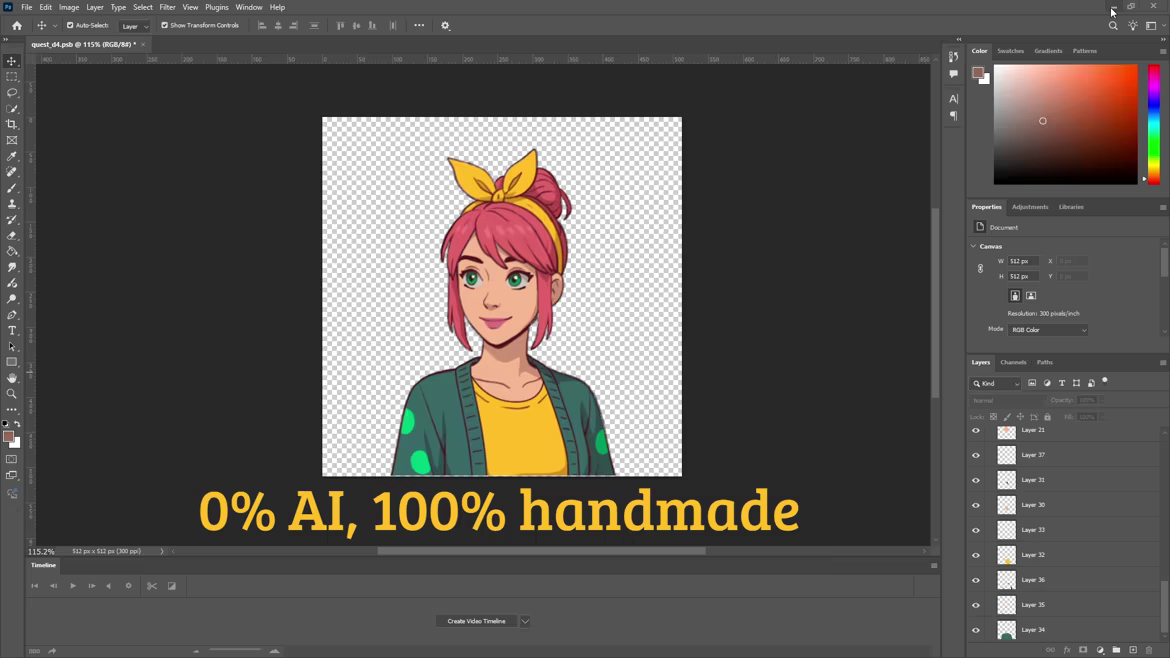This screenshot has height=658, width=1170.
Task: Create a new group folder
Action: click(x=1116, y=650)
